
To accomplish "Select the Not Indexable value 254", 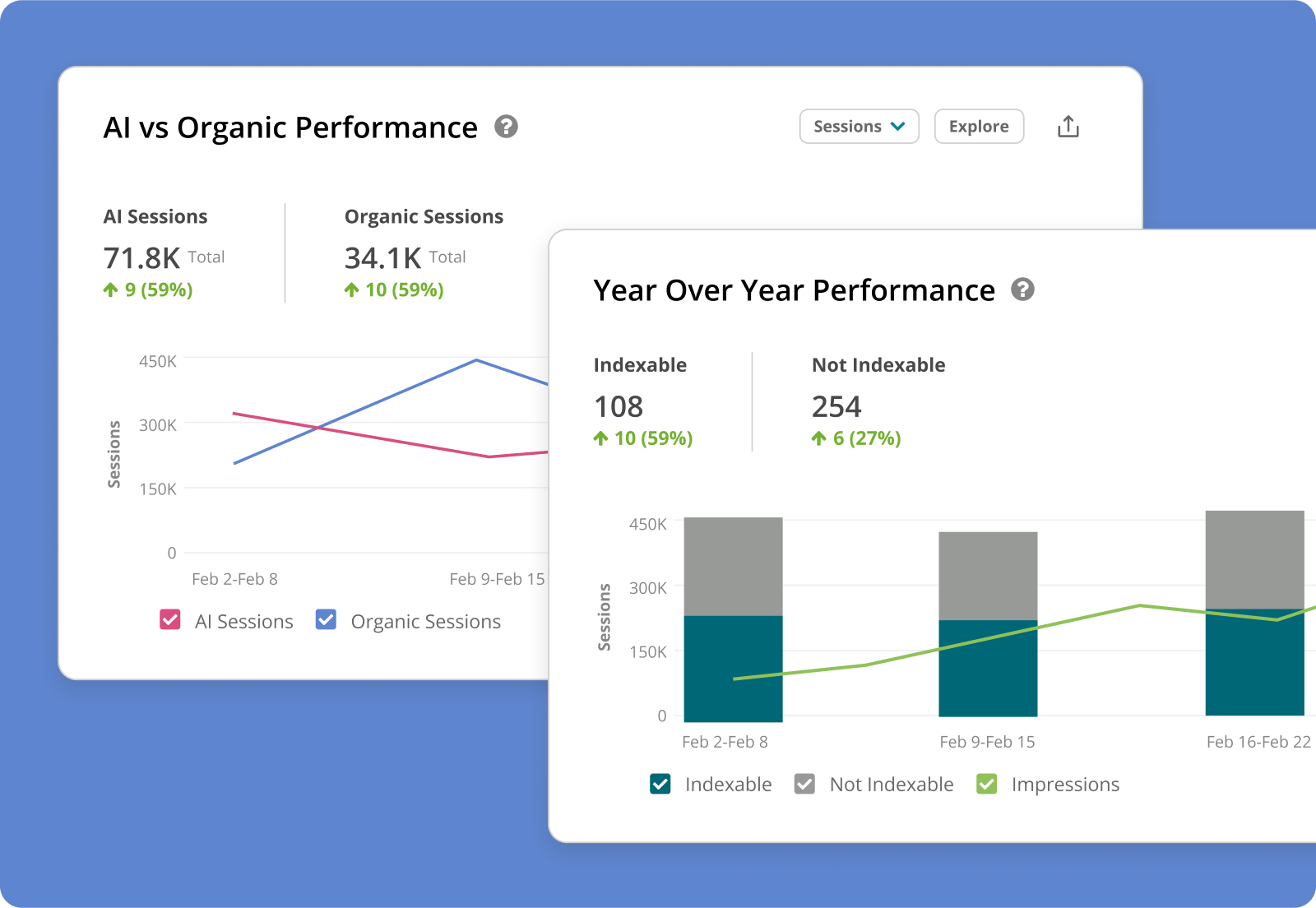I will 836,406.
